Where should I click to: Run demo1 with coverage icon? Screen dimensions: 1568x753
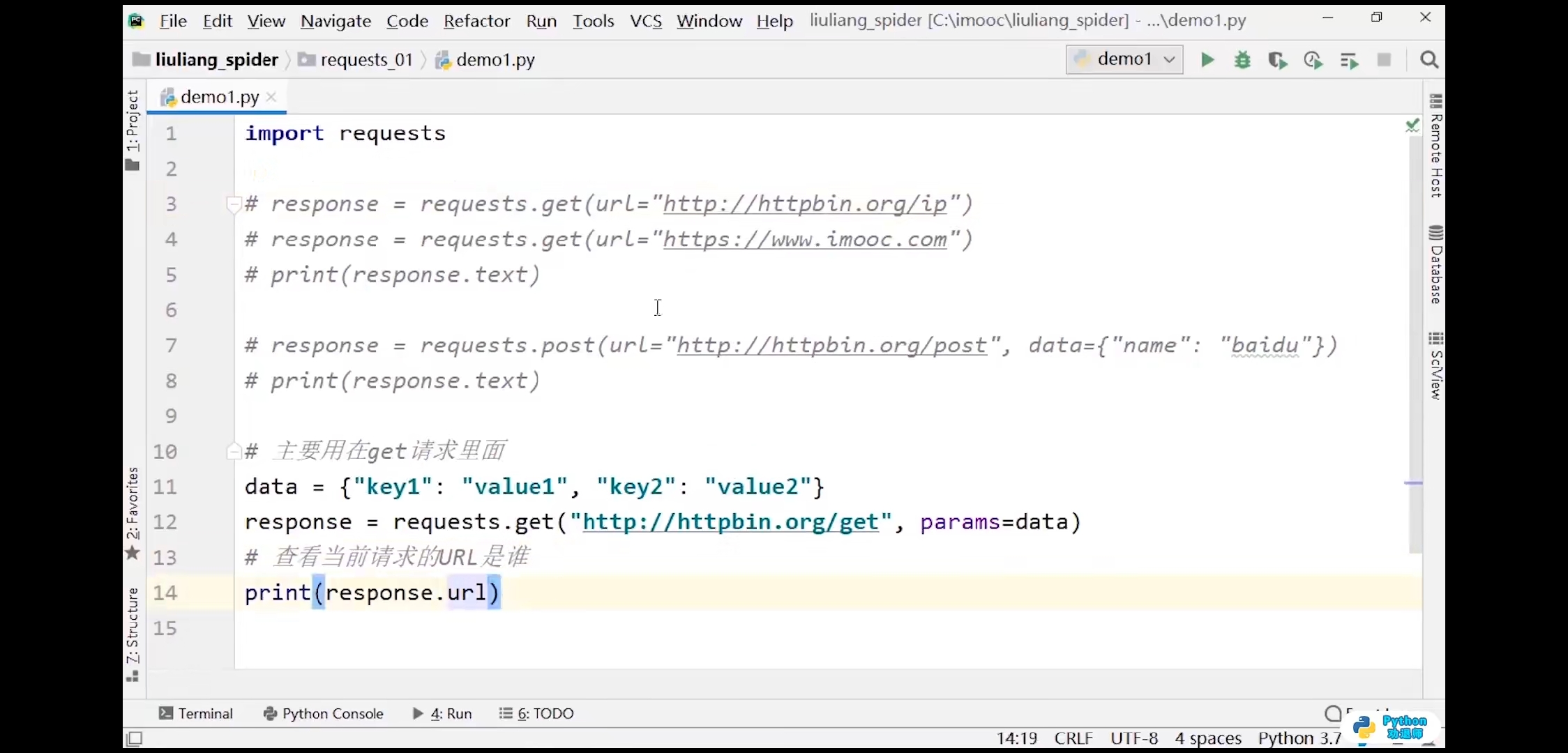pyautogui.click(x=1277, y=61)
